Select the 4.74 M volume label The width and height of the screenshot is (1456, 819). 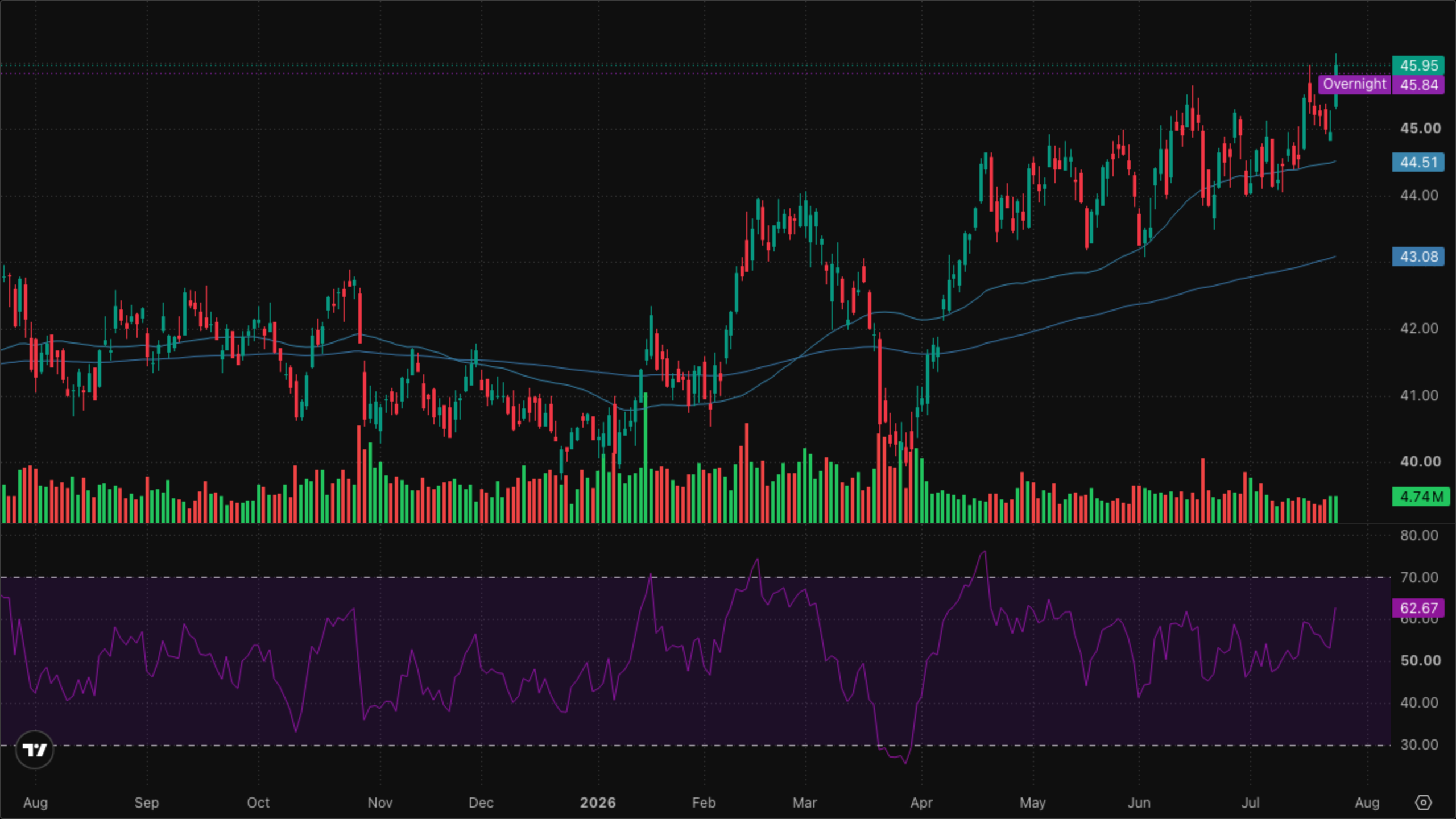point(1421,497)
